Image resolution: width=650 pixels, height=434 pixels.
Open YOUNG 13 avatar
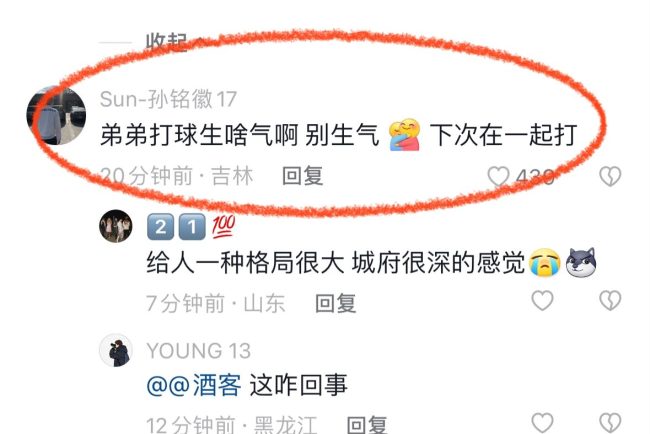click(116, 350)
